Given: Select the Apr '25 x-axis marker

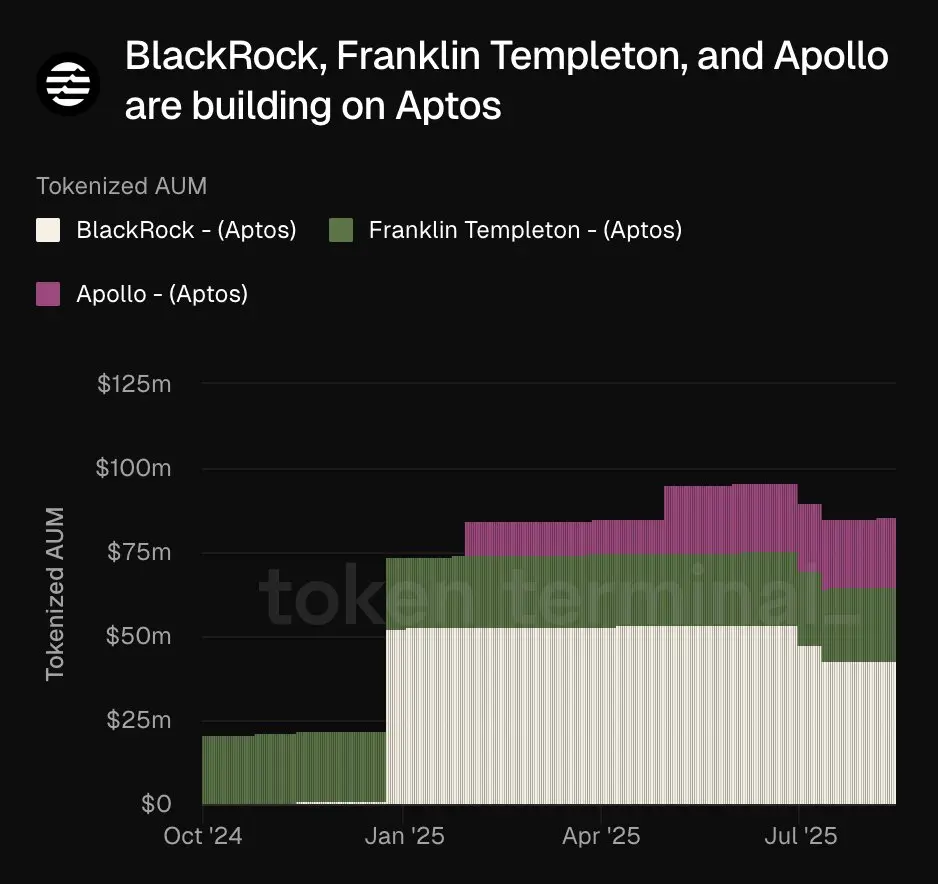Looking at the screenshot, I should [601, 836].
